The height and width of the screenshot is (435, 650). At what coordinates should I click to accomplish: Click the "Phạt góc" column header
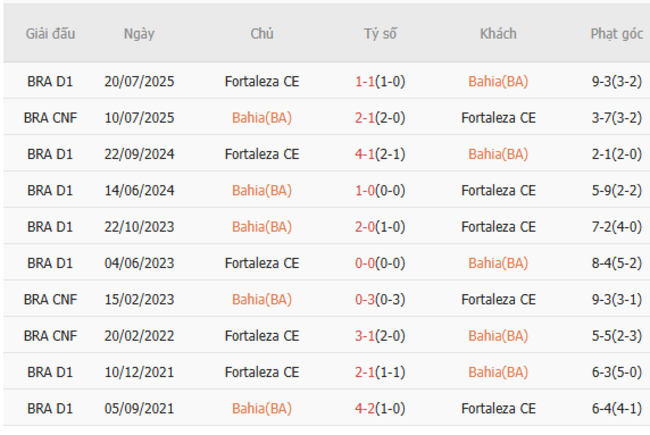(616, 33)
